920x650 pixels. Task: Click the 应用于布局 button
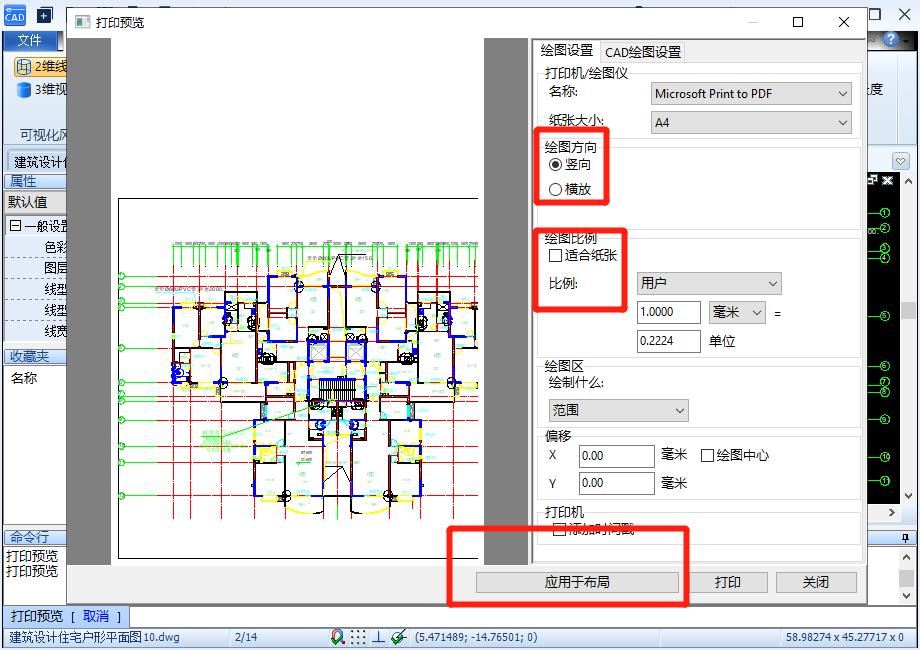(x=577, y=582)
